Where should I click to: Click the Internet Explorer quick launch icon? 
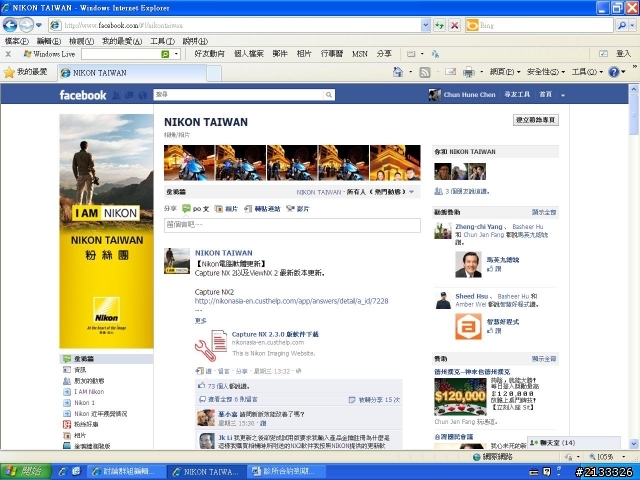click(x=62, y=471)
